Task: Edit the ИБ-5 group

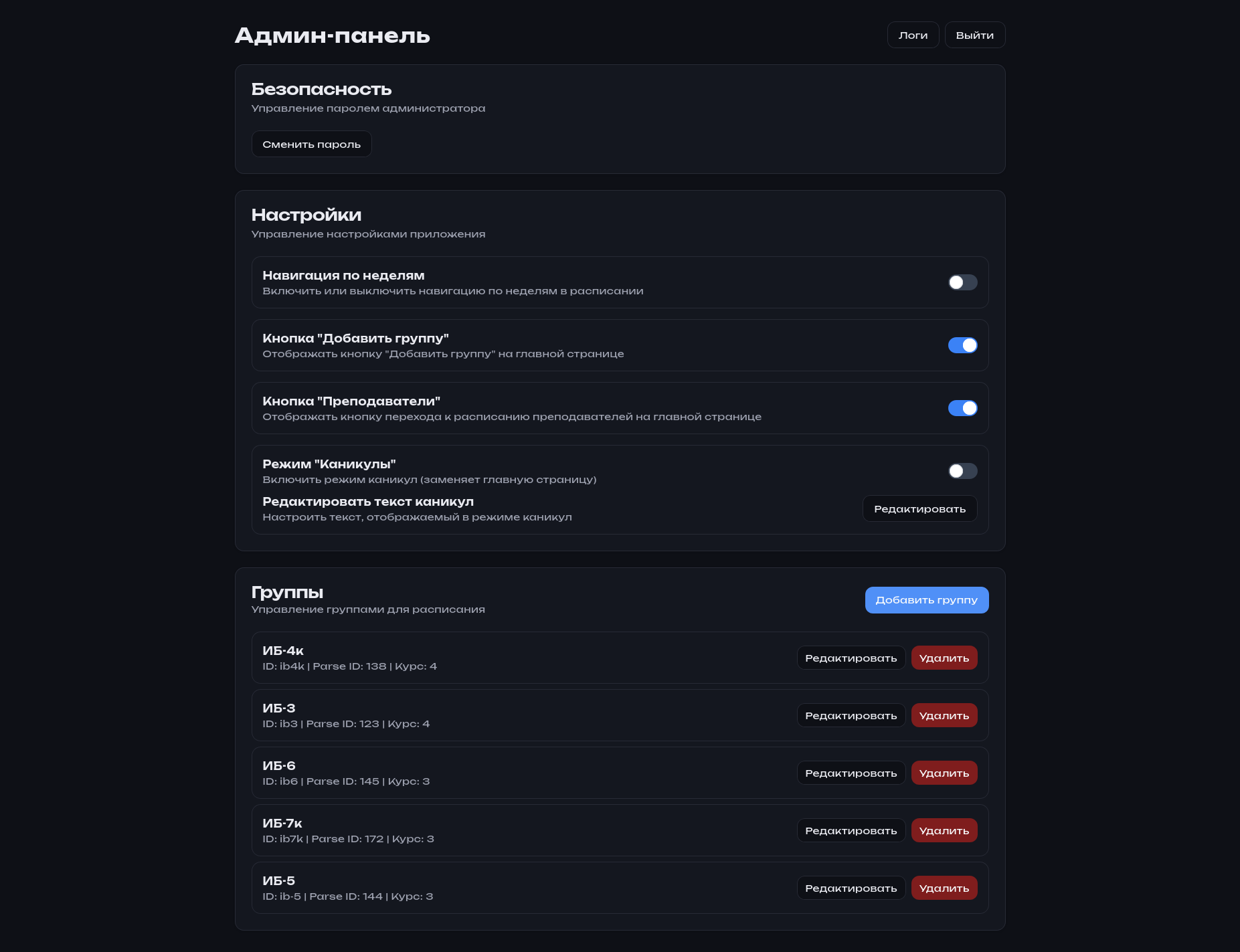Action: click(851, 888)
